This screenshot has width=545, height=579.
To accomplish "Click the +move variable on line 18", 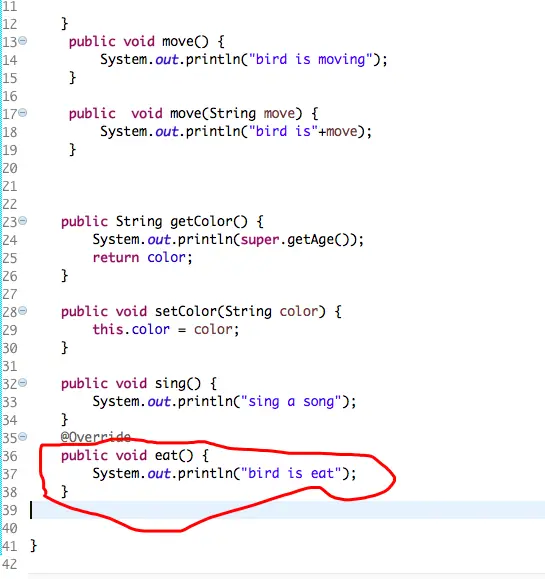I will click(338, 131).
